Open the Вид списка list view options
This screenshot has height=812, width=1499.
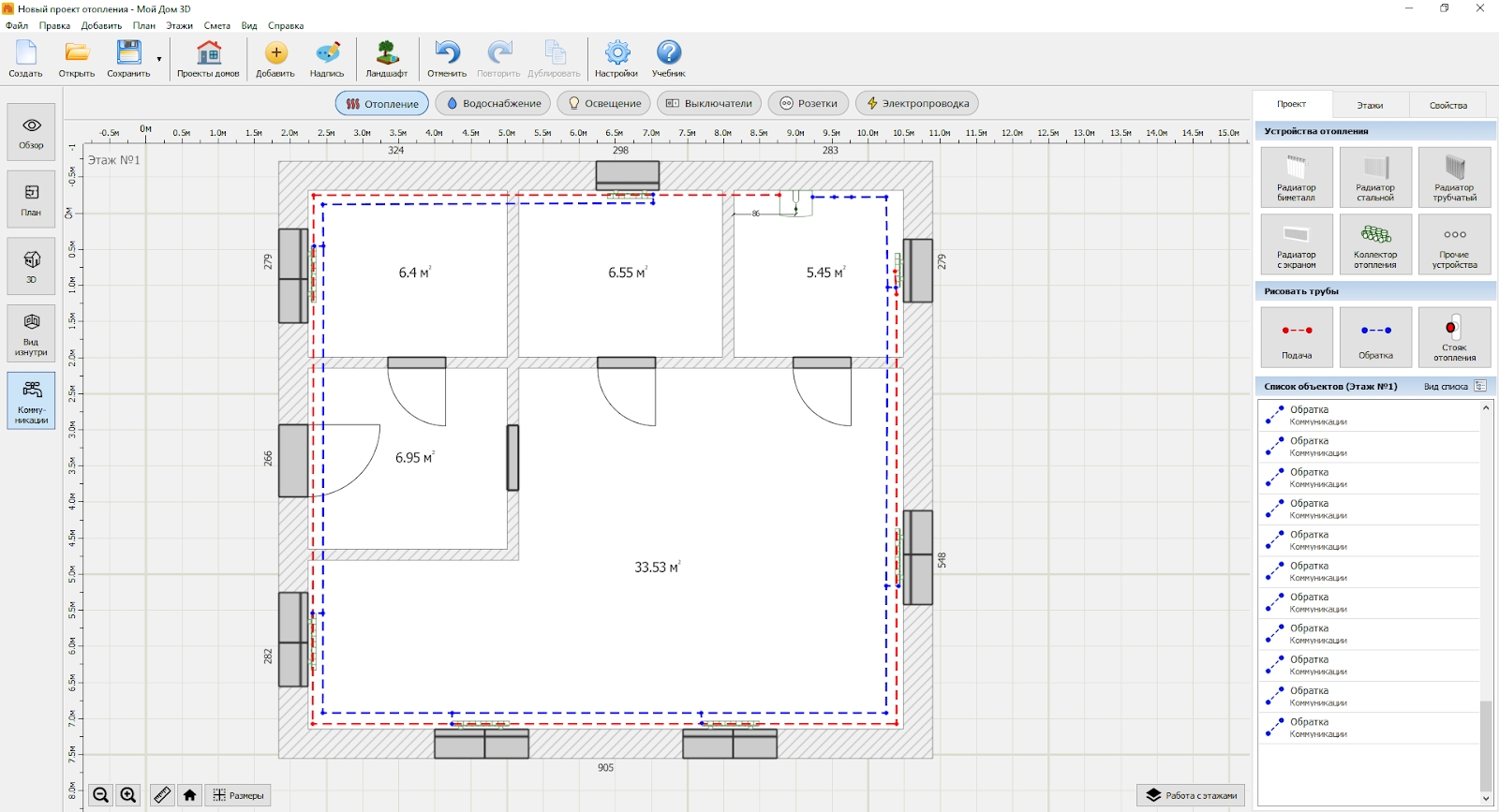pyautogui.click(x=1454, y=386)
